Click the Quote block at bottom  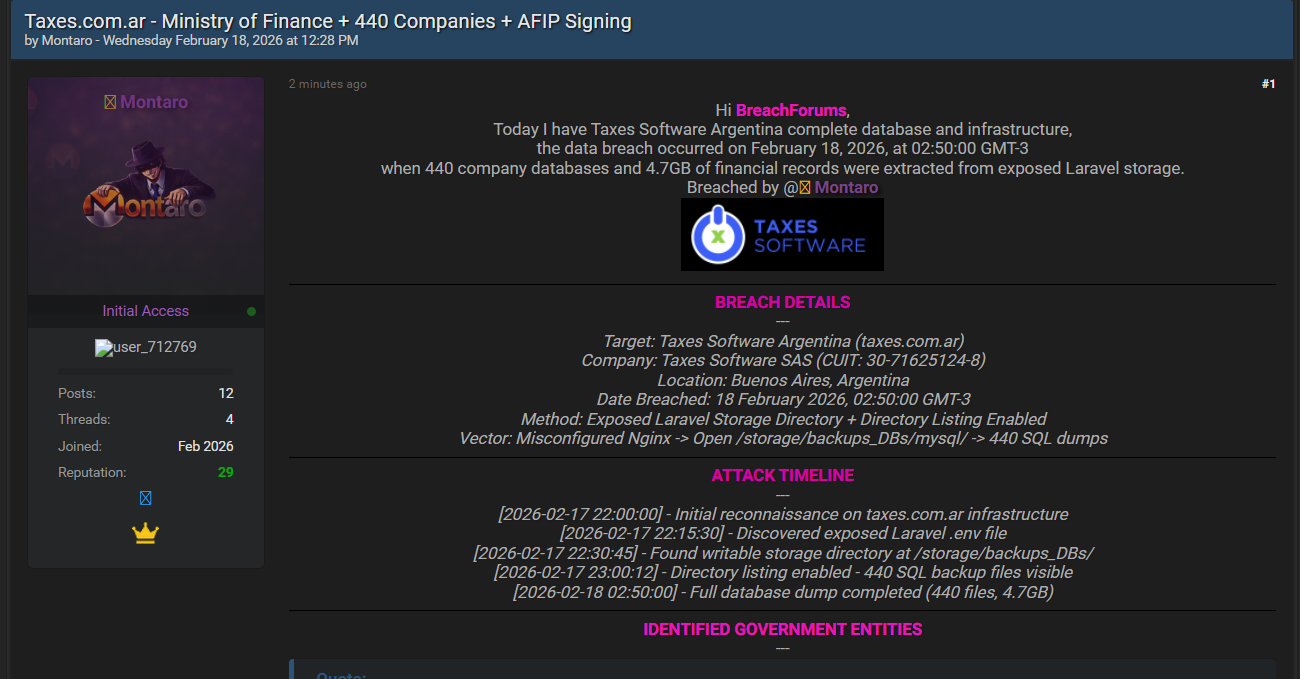point(782,669)
